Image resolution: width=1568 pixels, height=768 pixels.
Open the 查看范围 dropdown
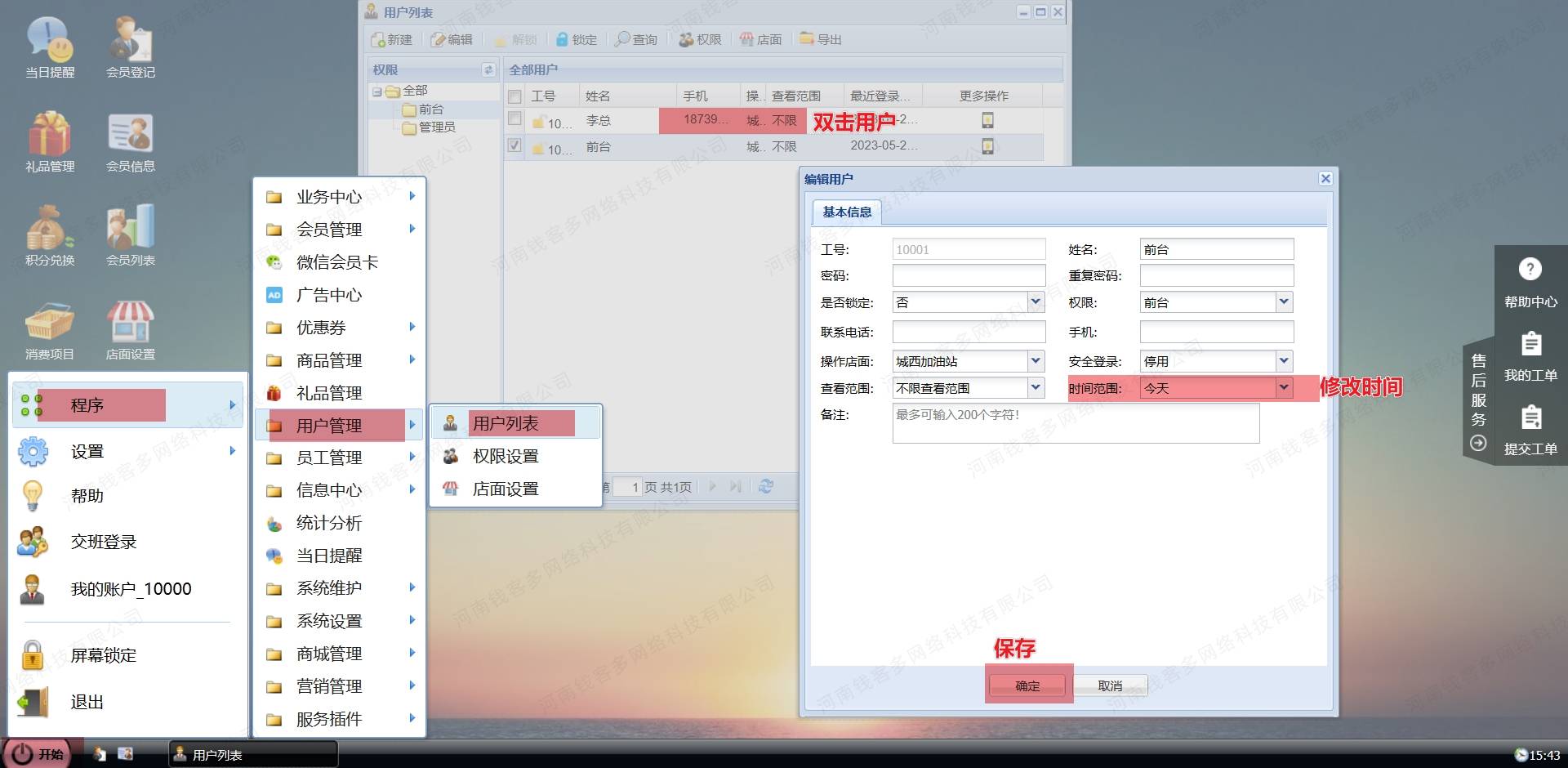coord(1036,388)
